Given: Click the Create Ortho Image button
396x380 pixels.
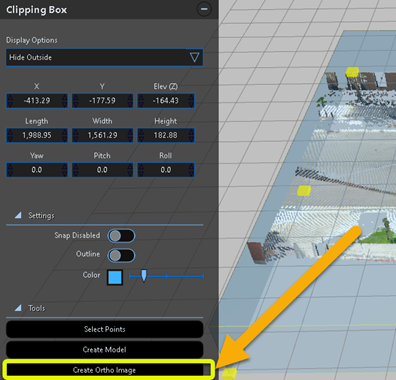Looking at the screenshot, I should click(x=104, y=370).
